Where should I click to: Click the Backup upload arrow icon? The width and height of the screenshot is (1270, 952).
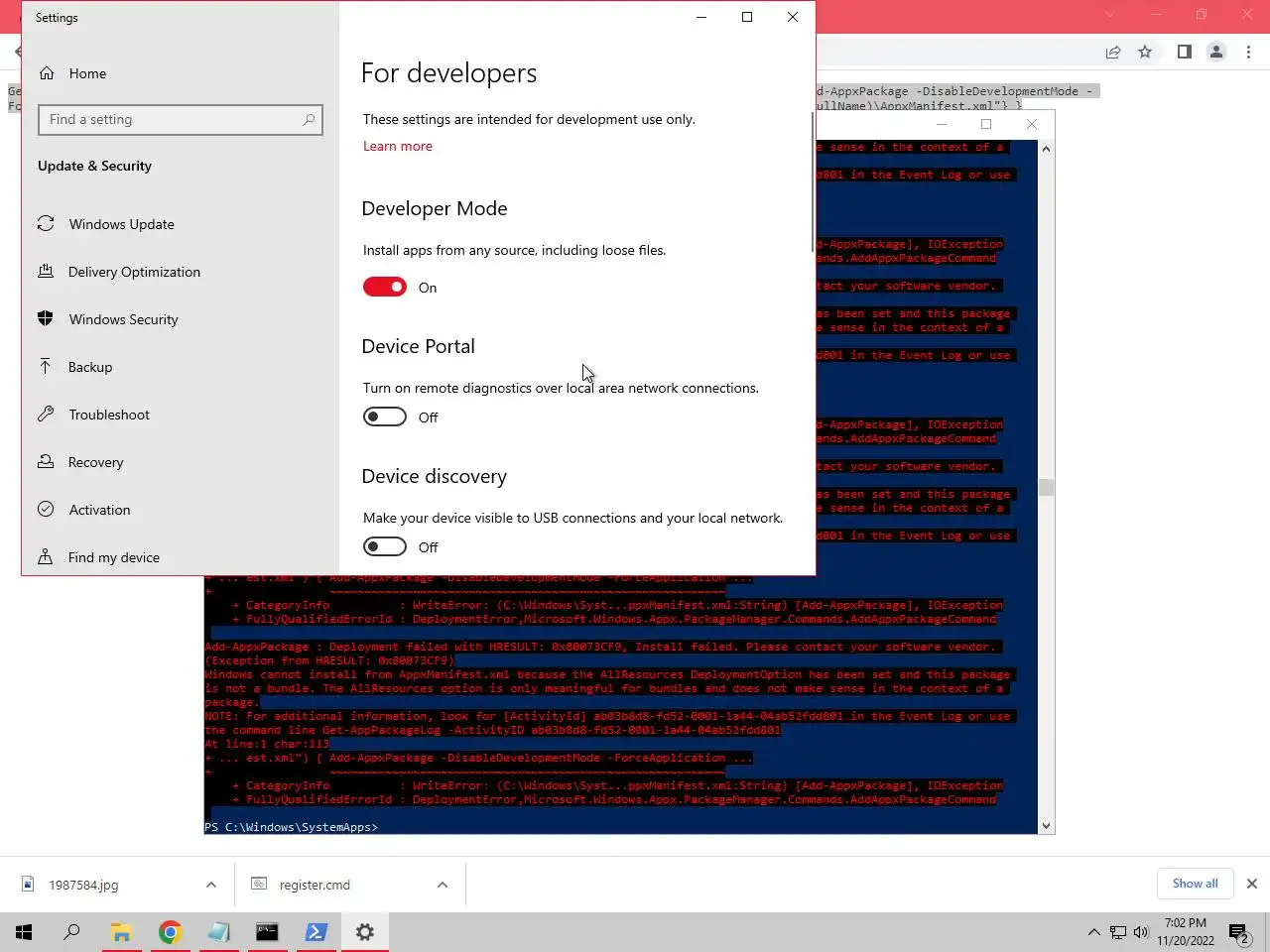click(46, 366)
